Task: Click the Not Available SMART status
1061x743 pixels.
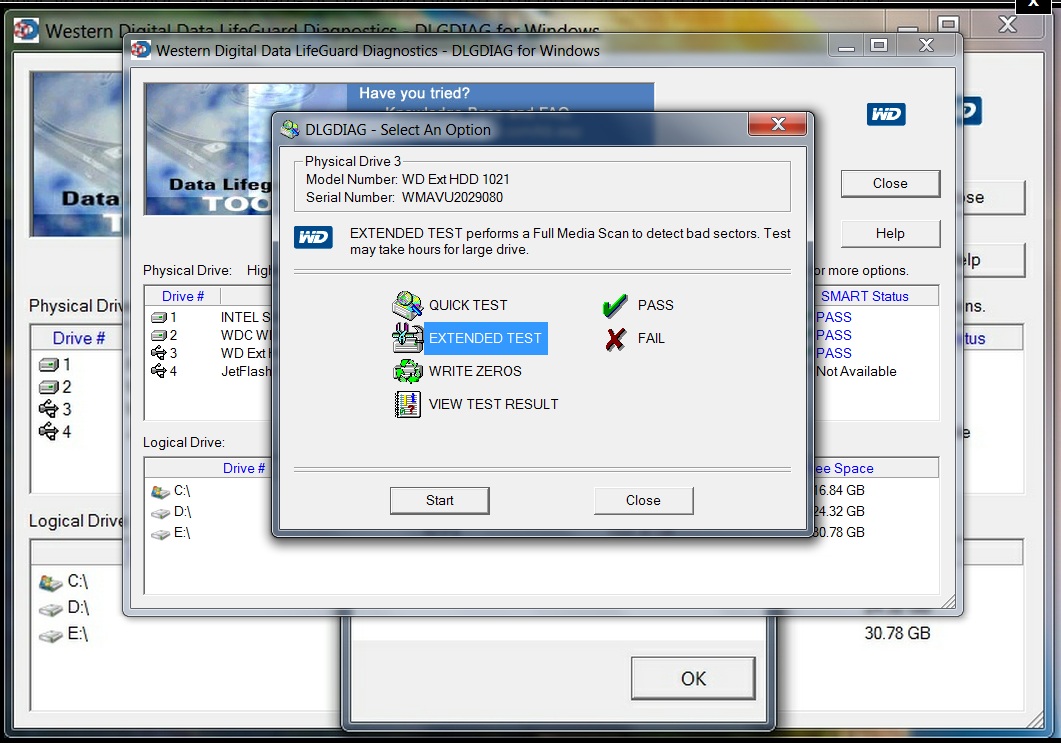Action: (856, 372)
